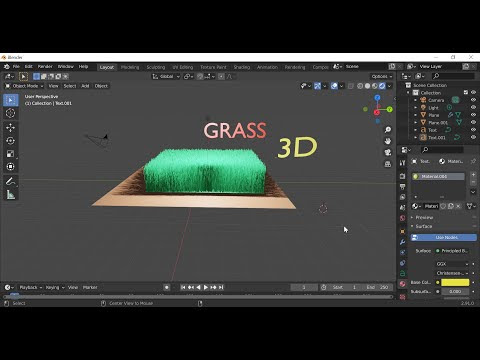
Task: Click the yellow Base Color swatch
Action: (455, 282)
